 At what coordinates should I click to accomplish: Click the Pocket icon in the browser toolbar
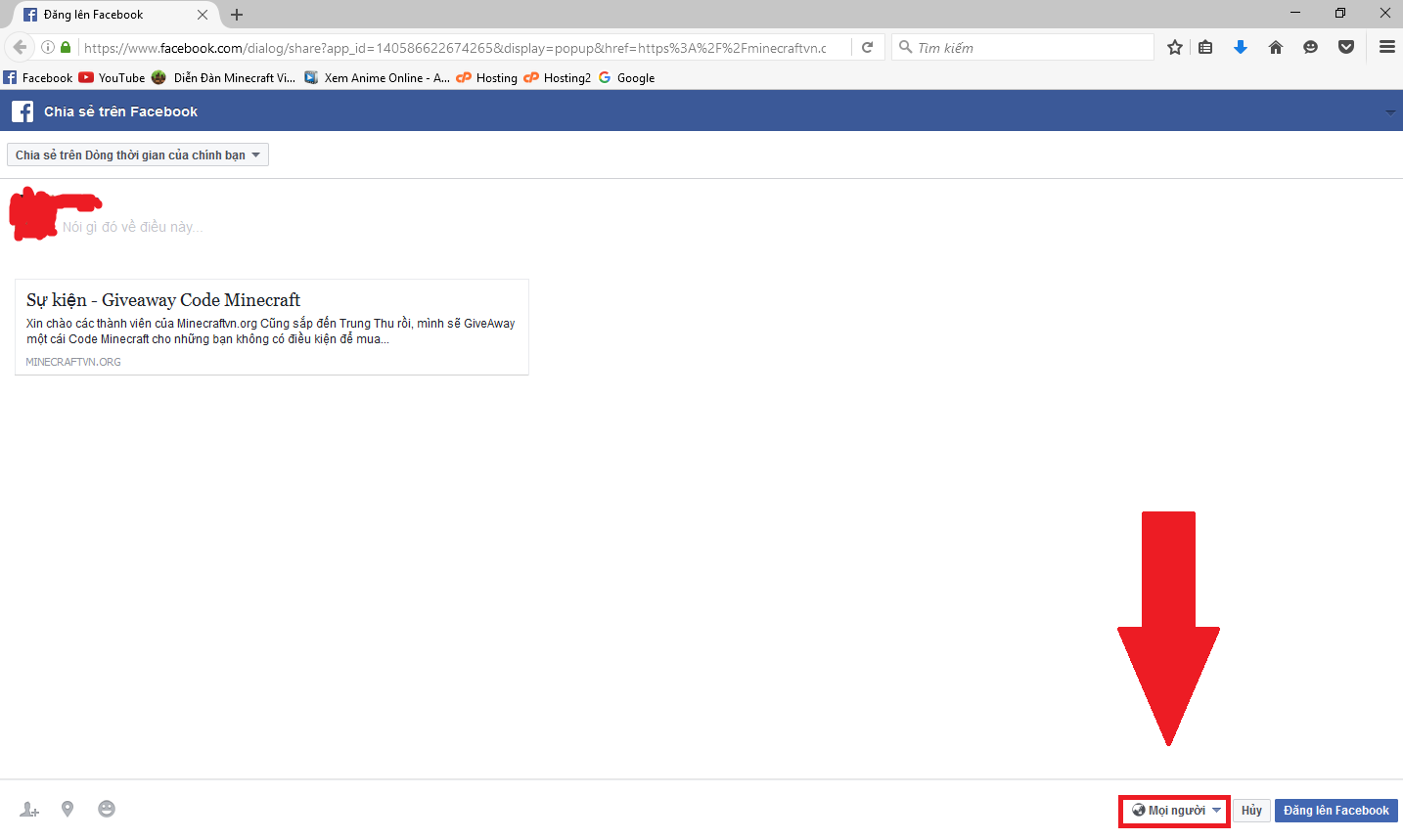[1346, 47]
